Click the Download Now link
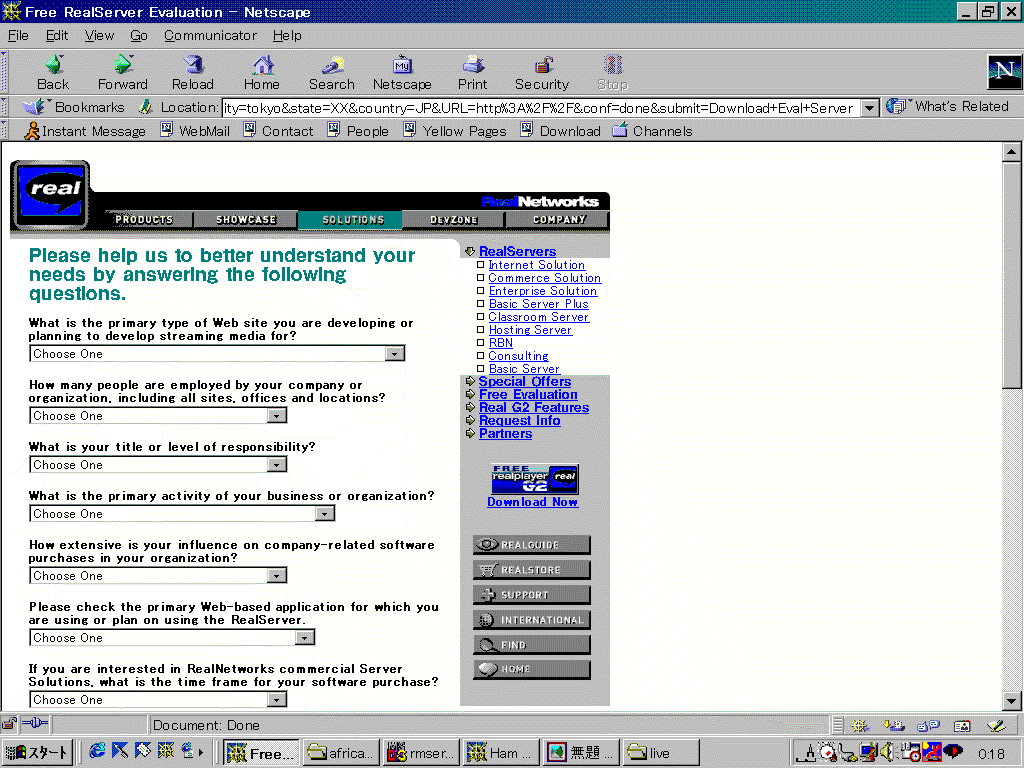 [532, 502]
